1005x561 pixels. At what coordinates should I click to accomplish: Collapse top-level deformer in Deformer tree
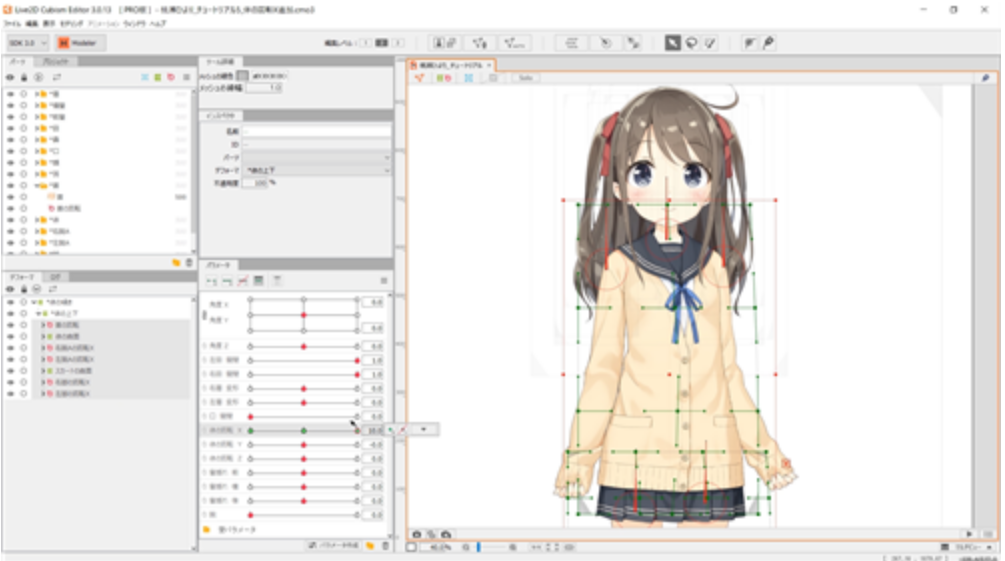click(34, 302)
